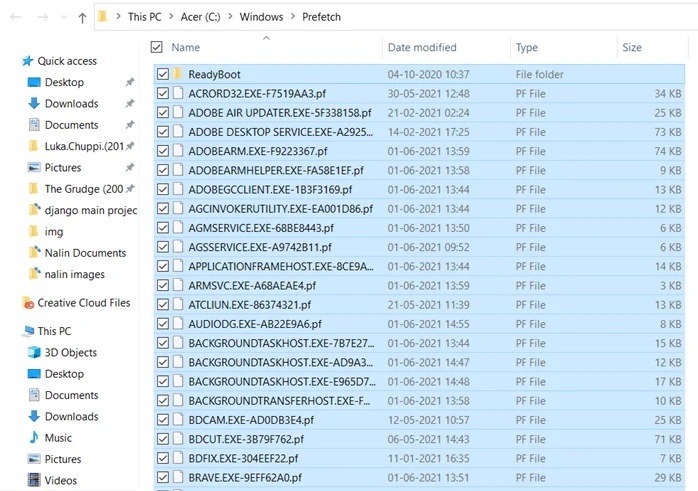Click the folder icon in address bar
Viewport: 698px width, 491px height.
click(x=103, y=17)
